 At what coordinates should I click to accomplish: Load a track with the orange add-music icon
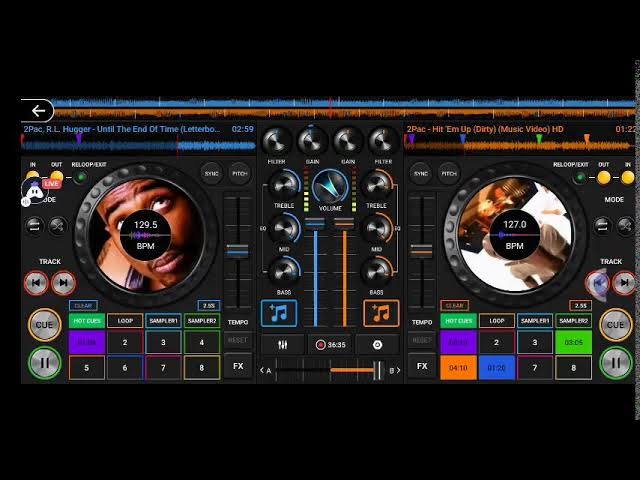(380, 313)
